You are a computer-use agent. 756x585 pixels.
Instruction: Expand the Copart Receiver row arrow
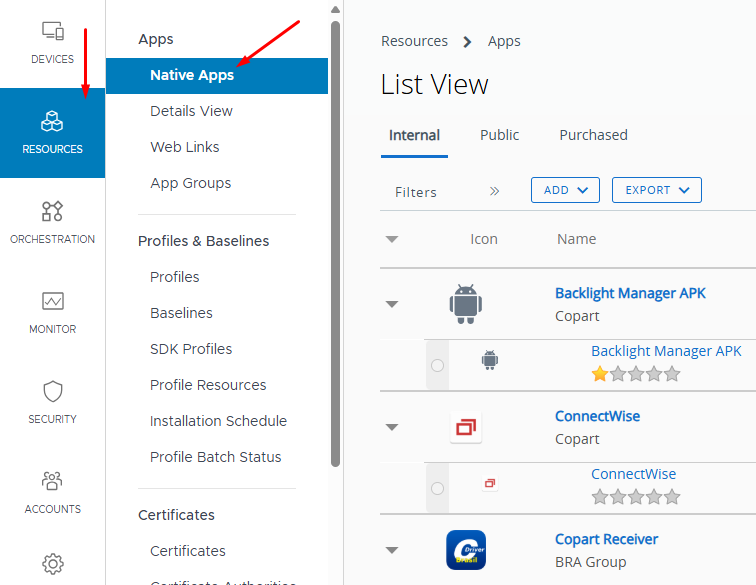click(x=392, y=550)
